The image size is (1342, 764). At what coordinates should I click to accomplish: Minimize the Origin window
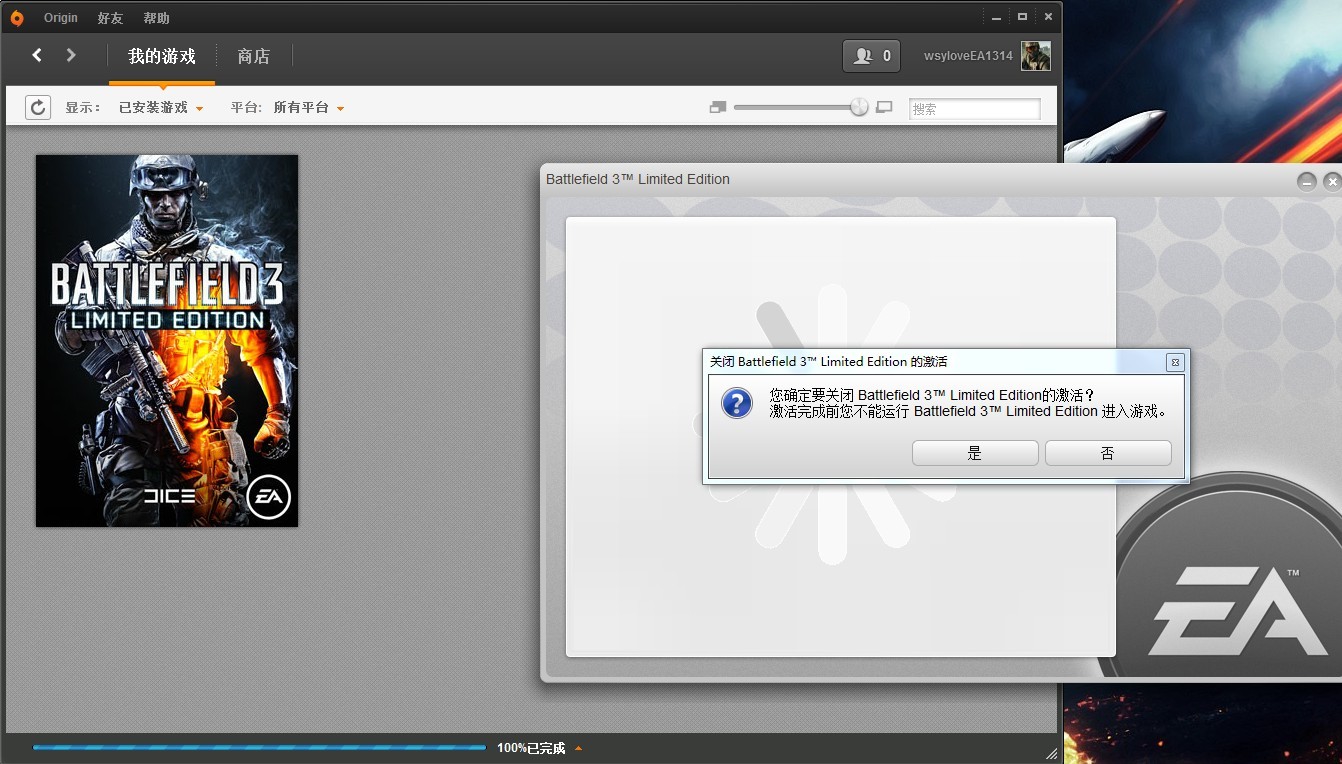point(996,17)
